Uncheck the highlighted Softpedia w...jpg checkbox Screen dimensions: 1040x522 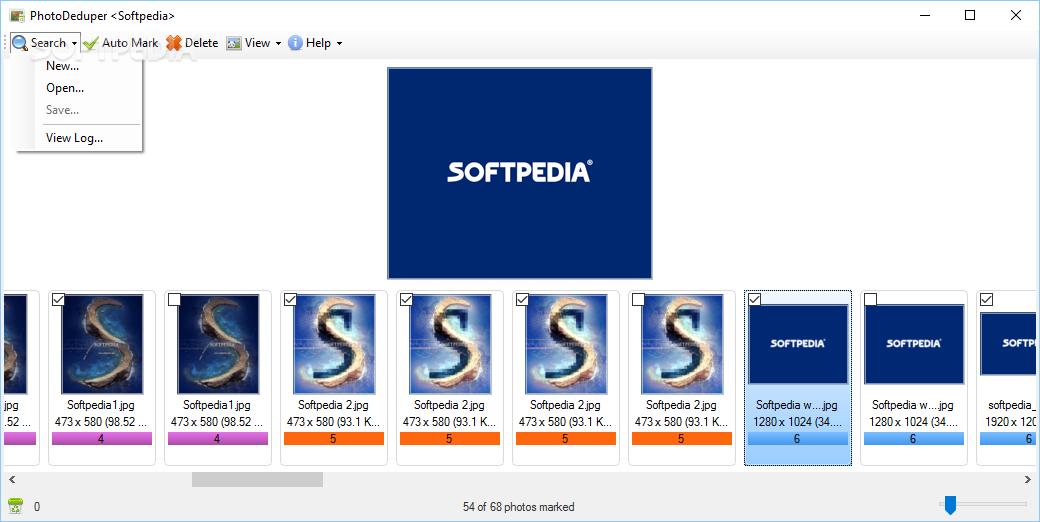754,300
